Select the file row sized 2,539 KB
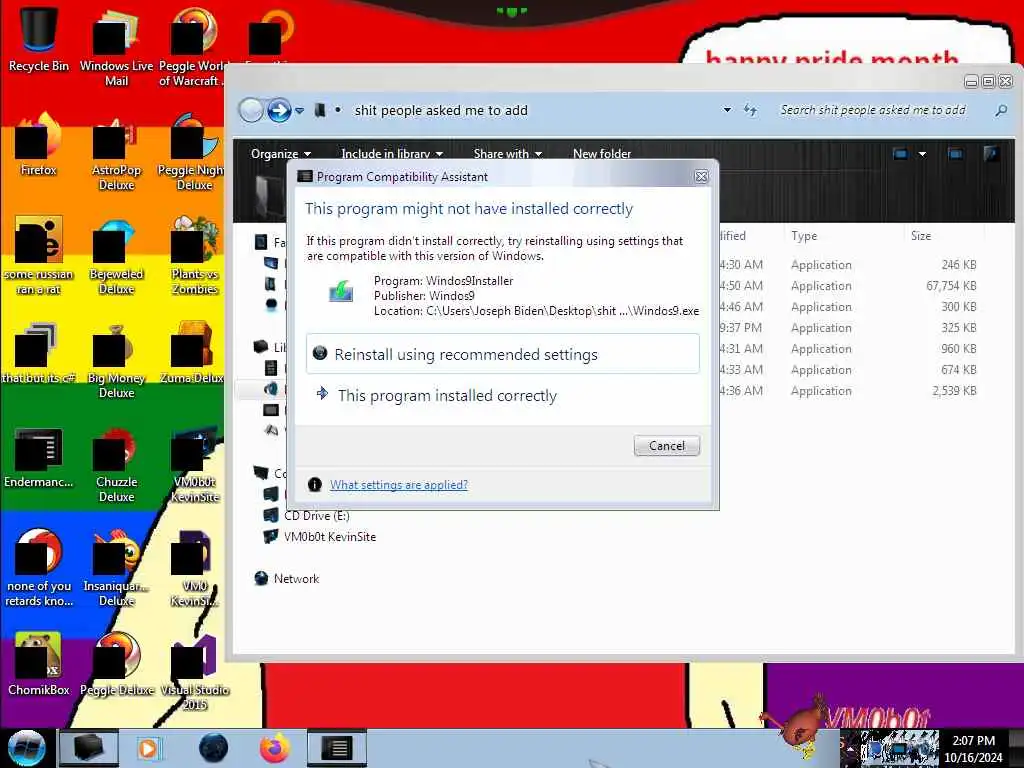 [849, 391]
